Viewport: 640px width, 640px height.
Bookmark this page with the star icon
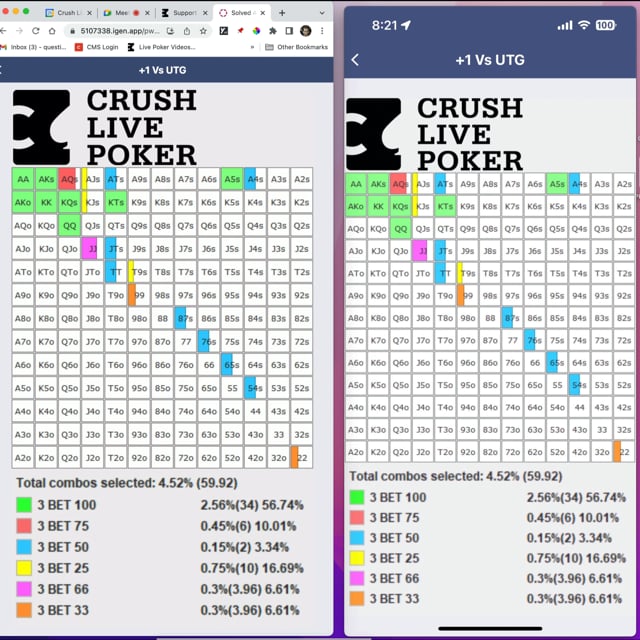pyautogui.click(x=203, y=31)
